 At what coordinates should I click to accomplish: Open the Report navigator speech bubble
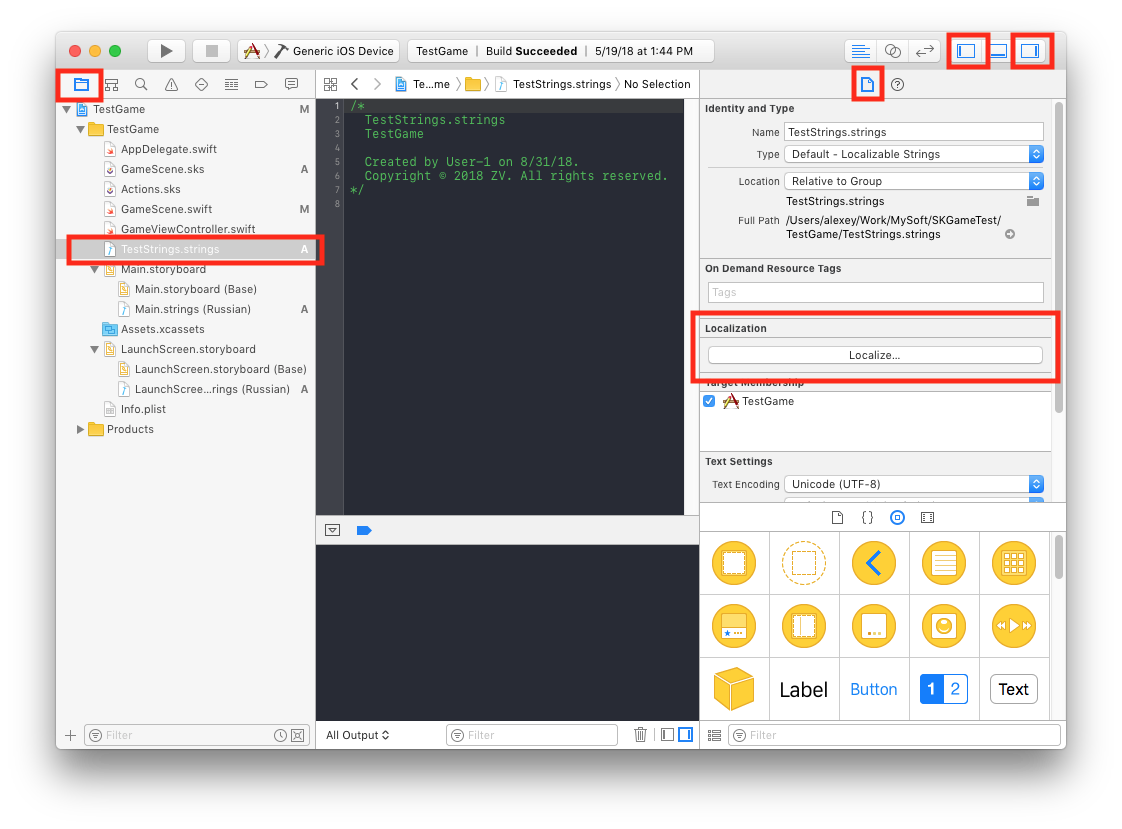click(x=291, y=84)
